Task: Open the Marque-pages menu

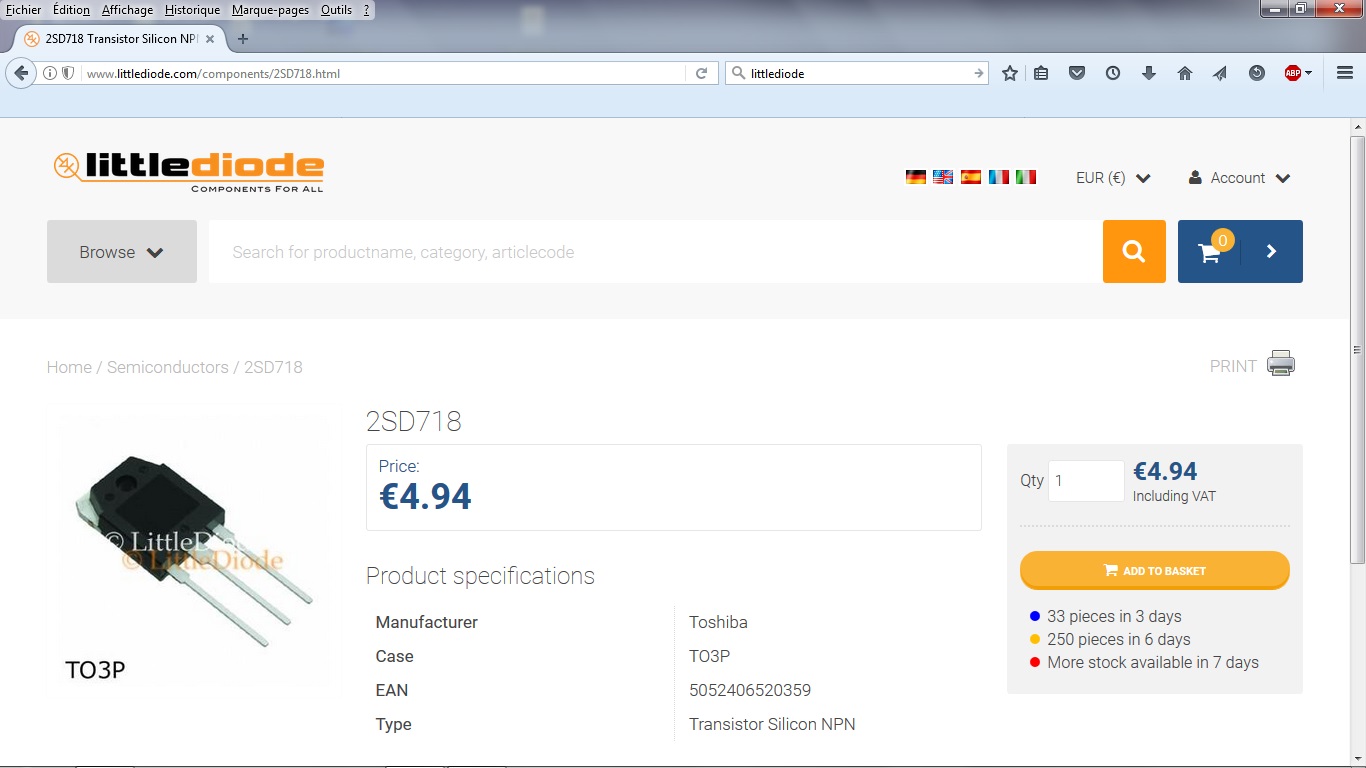Action: (x=270, y=10)
